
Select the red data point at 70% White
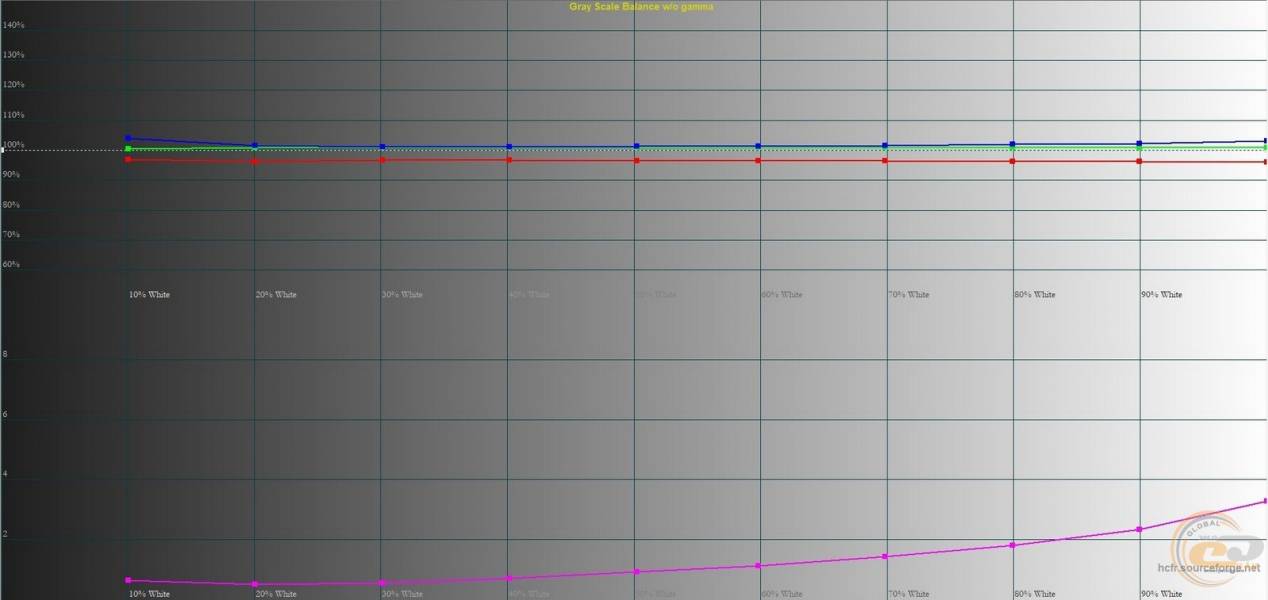click(x=885, y=161)
